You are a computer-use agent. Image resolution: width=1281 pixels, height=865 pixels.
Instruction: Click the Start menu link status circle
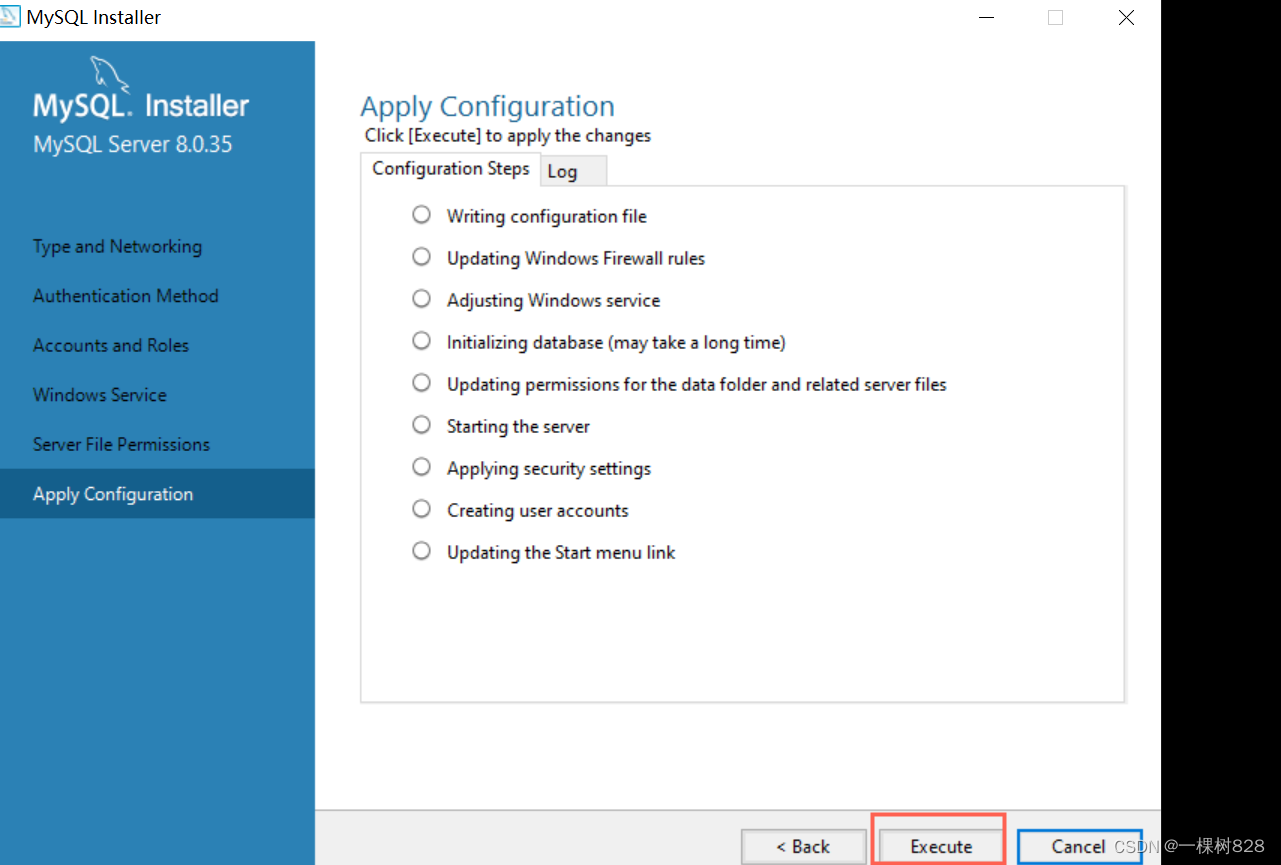(x=422, y=551)
